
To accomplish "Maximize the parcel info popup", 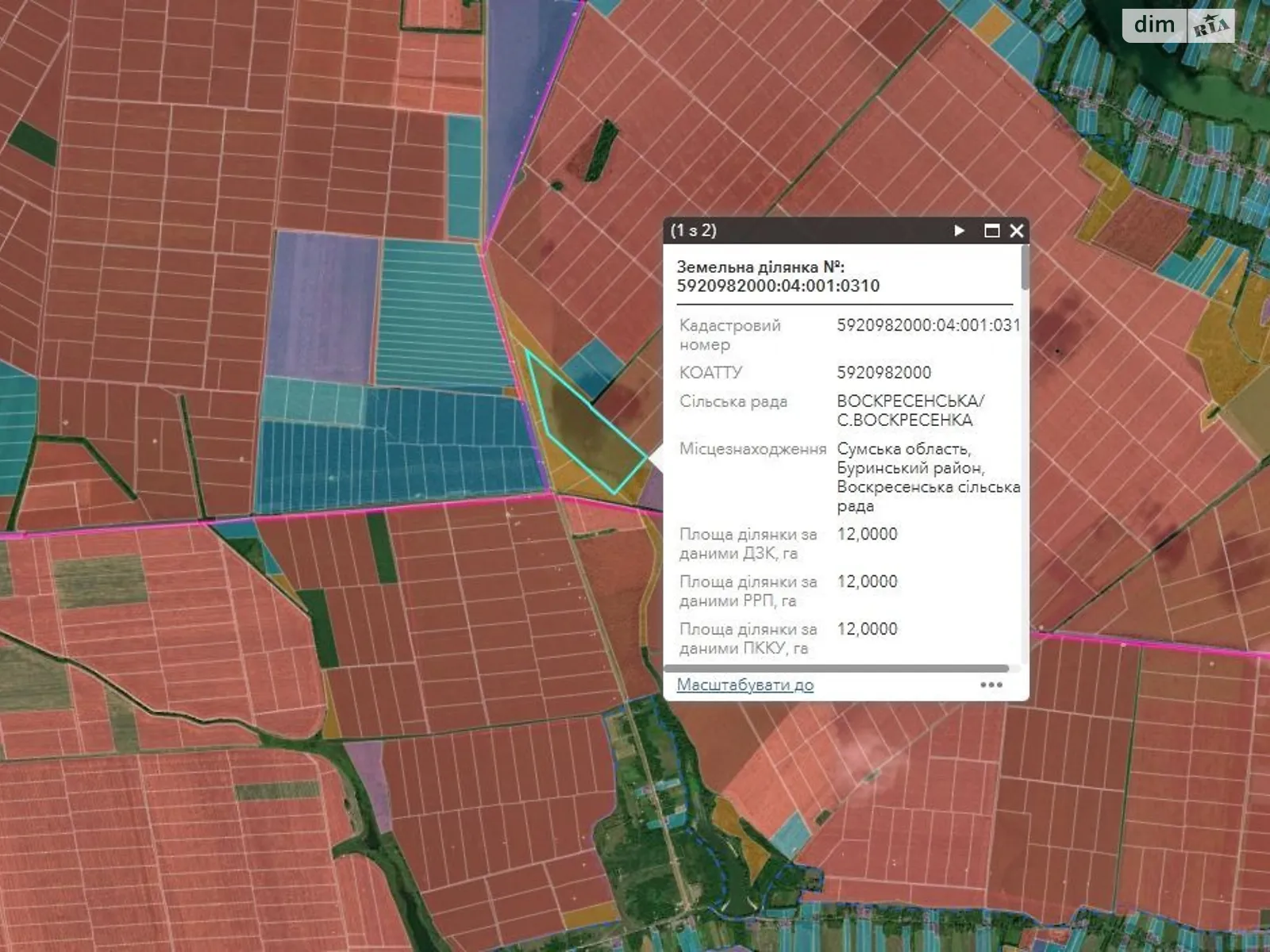I will click(x=991, y=231).
